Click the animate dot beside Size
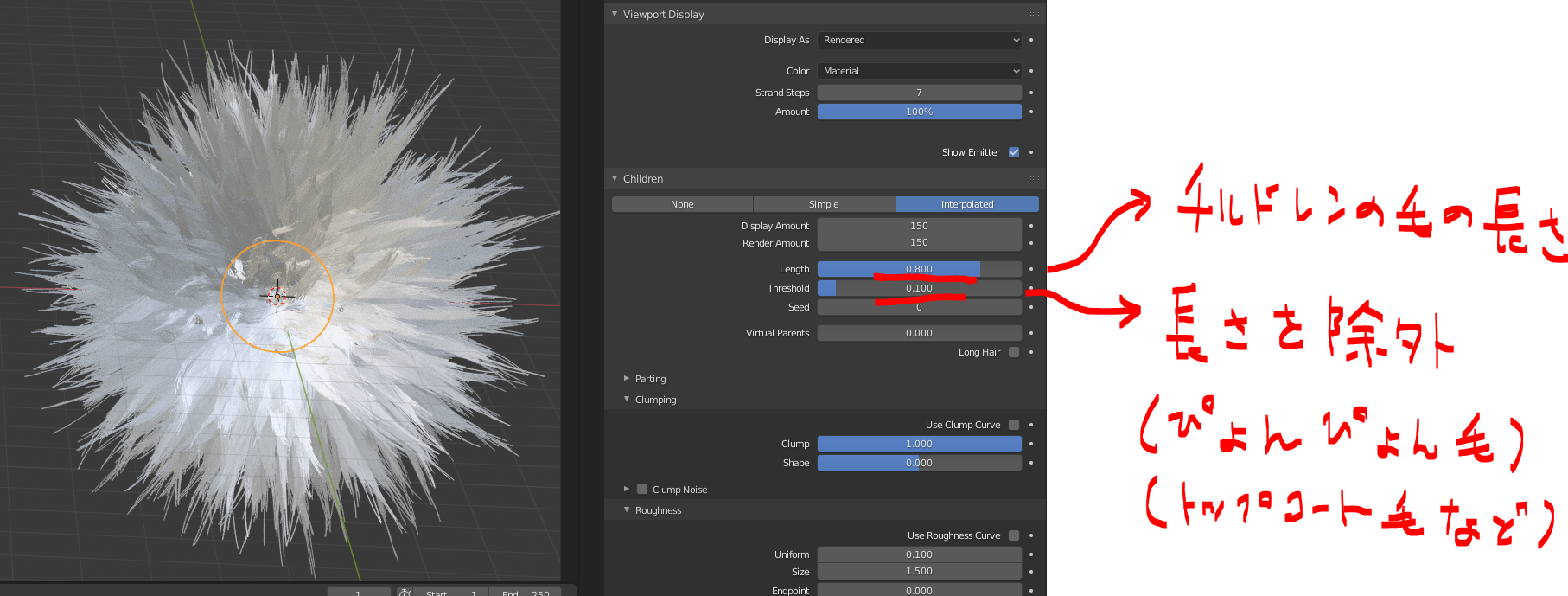The width and height of the screenshot is (1568, 596). 1030,572
